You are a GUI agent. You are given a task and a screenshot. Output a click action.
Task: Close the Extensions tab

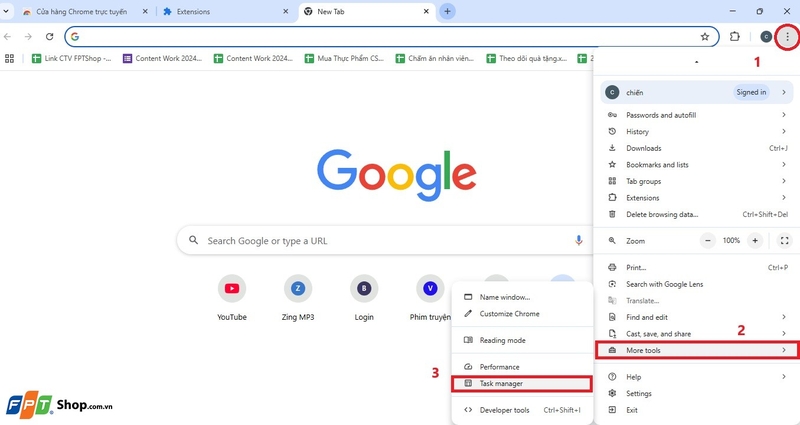pyautogui.click(x=286, y=11)
